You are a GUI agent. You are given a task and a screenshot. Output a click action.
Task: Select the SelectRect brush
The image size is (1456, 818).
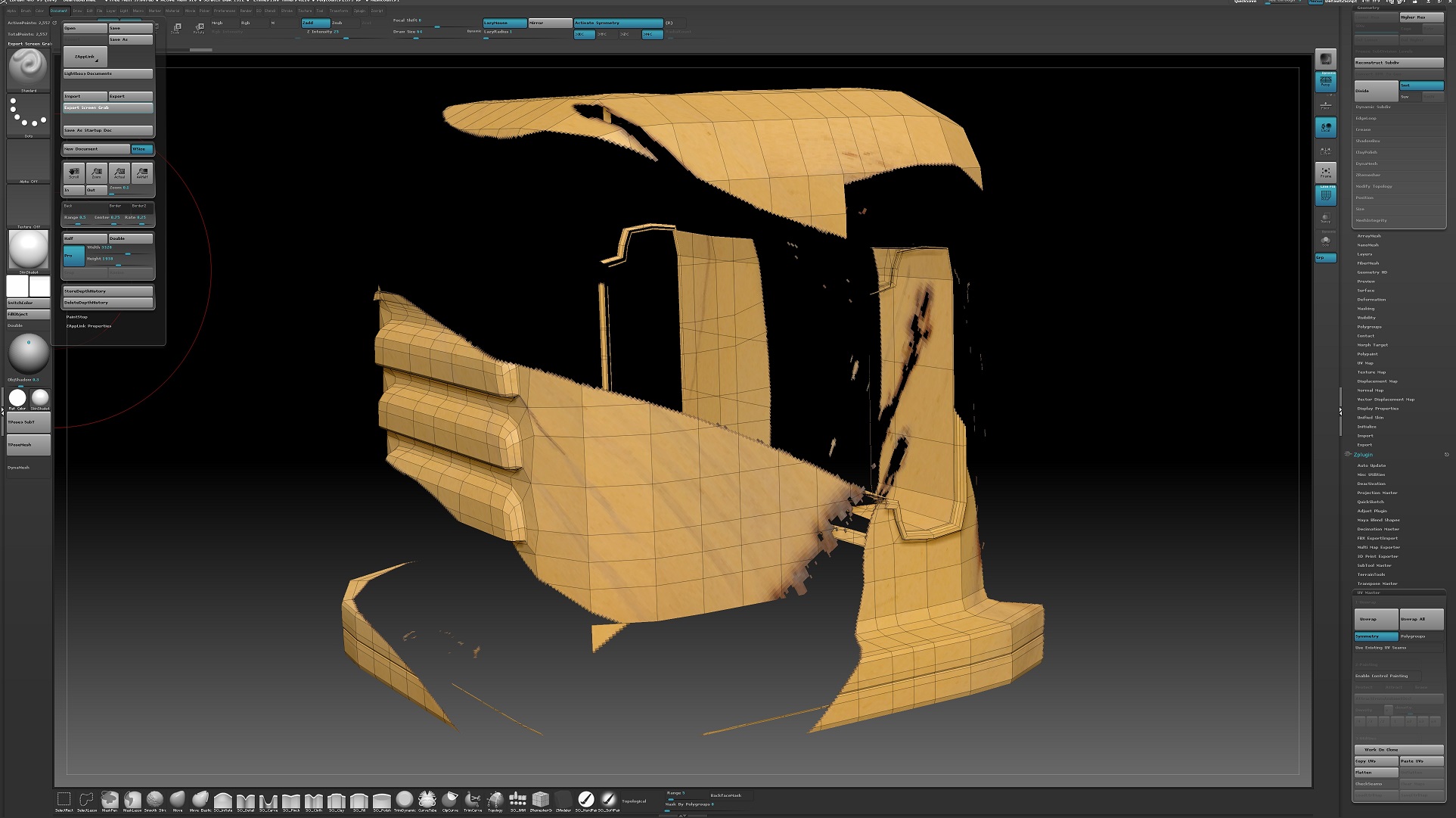tap(64, 801)
